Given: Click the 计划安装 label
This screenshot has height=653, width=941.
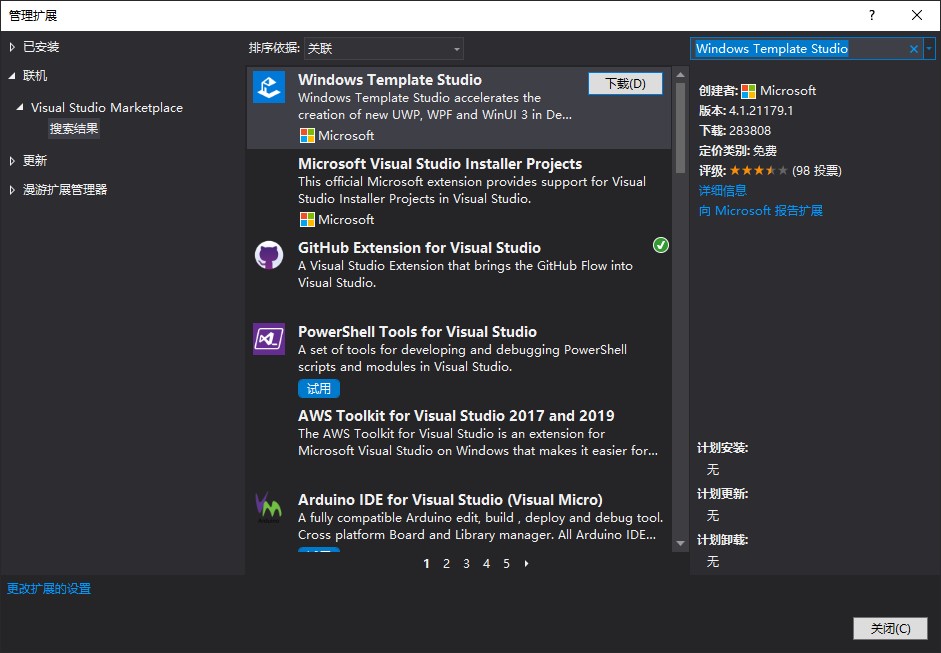Looking at the screenshot, I should 723,448.
